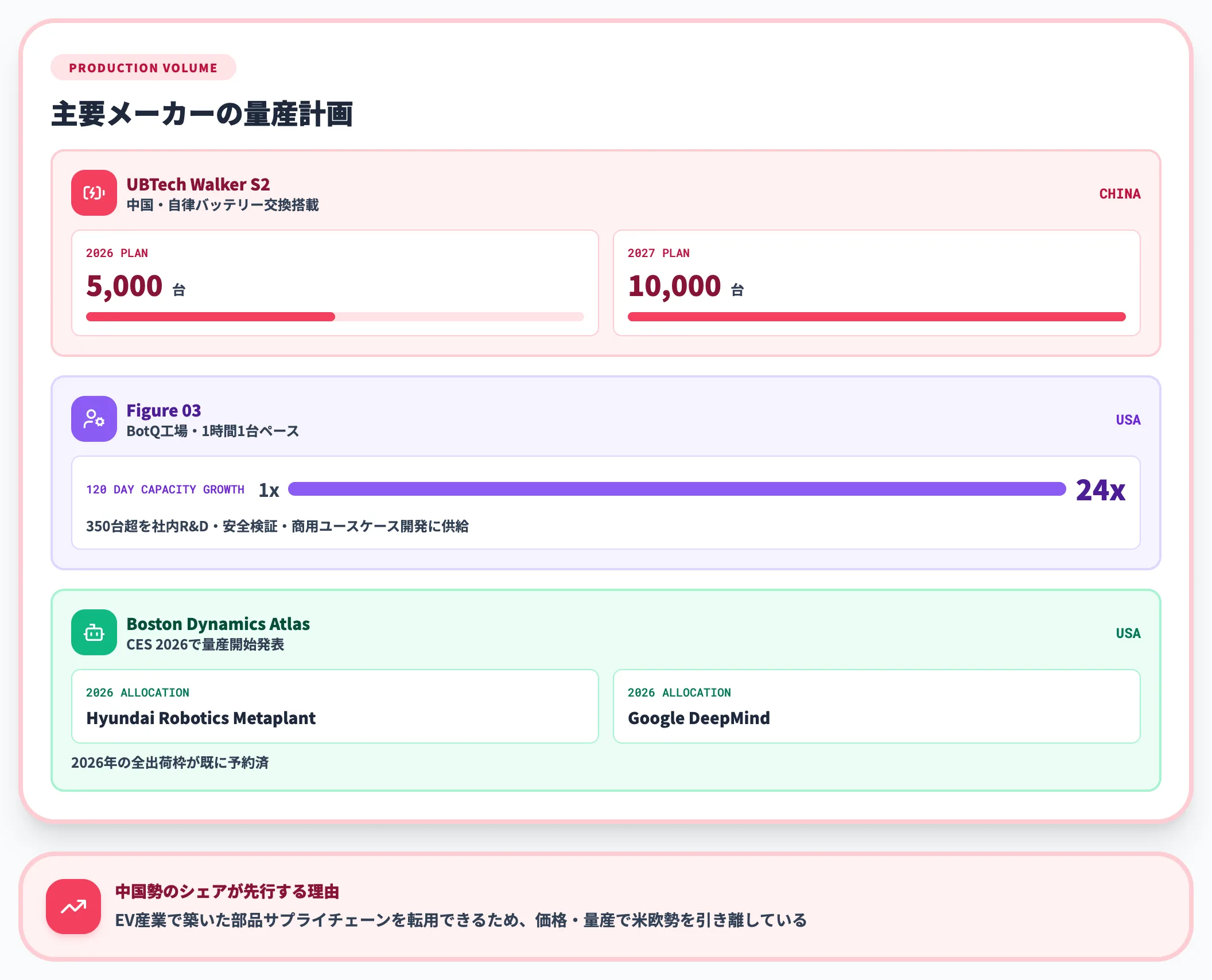Click the 2027 PLAN label
This screenshot has width=1212, height=980.
pos(659,253)
